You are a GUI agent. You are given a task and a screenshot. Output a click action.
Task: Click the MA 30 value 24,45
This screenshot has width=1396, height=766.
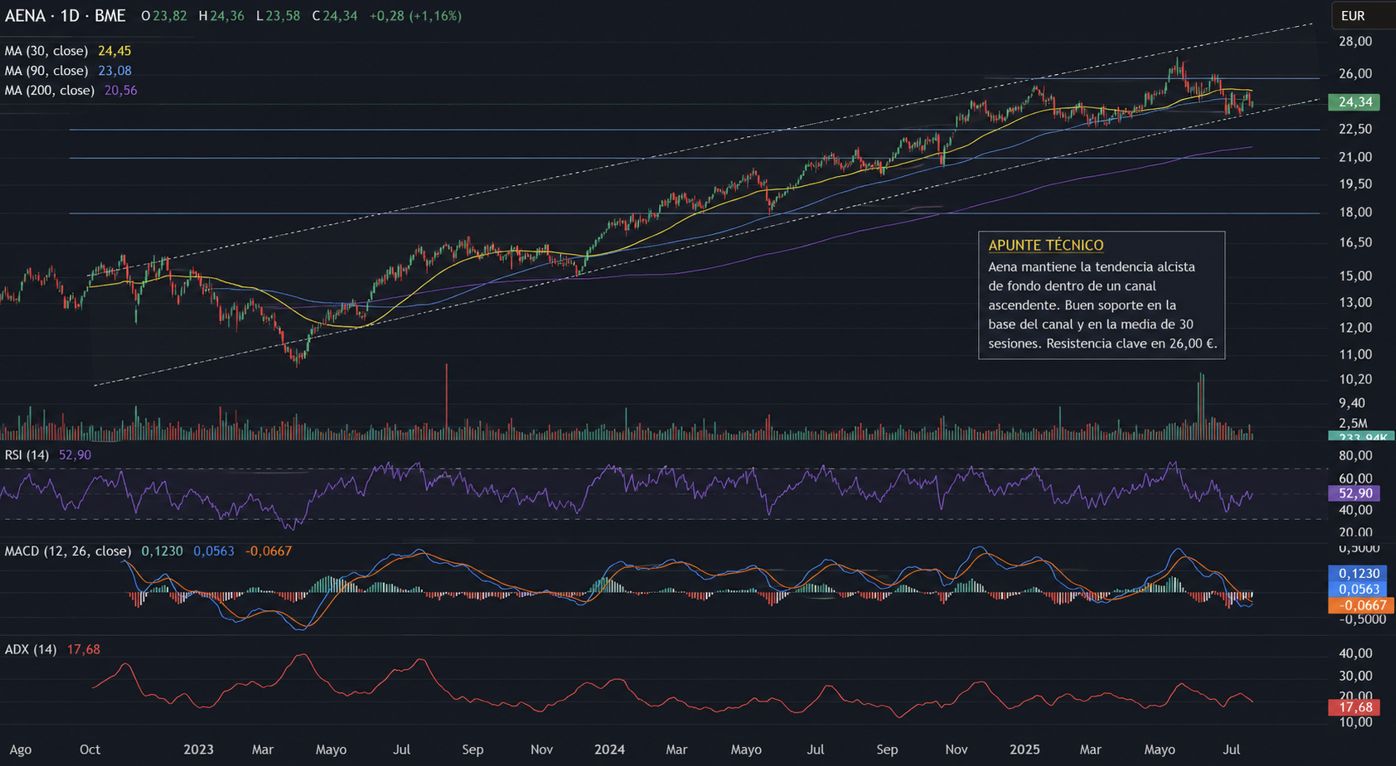tap(115, 51)
